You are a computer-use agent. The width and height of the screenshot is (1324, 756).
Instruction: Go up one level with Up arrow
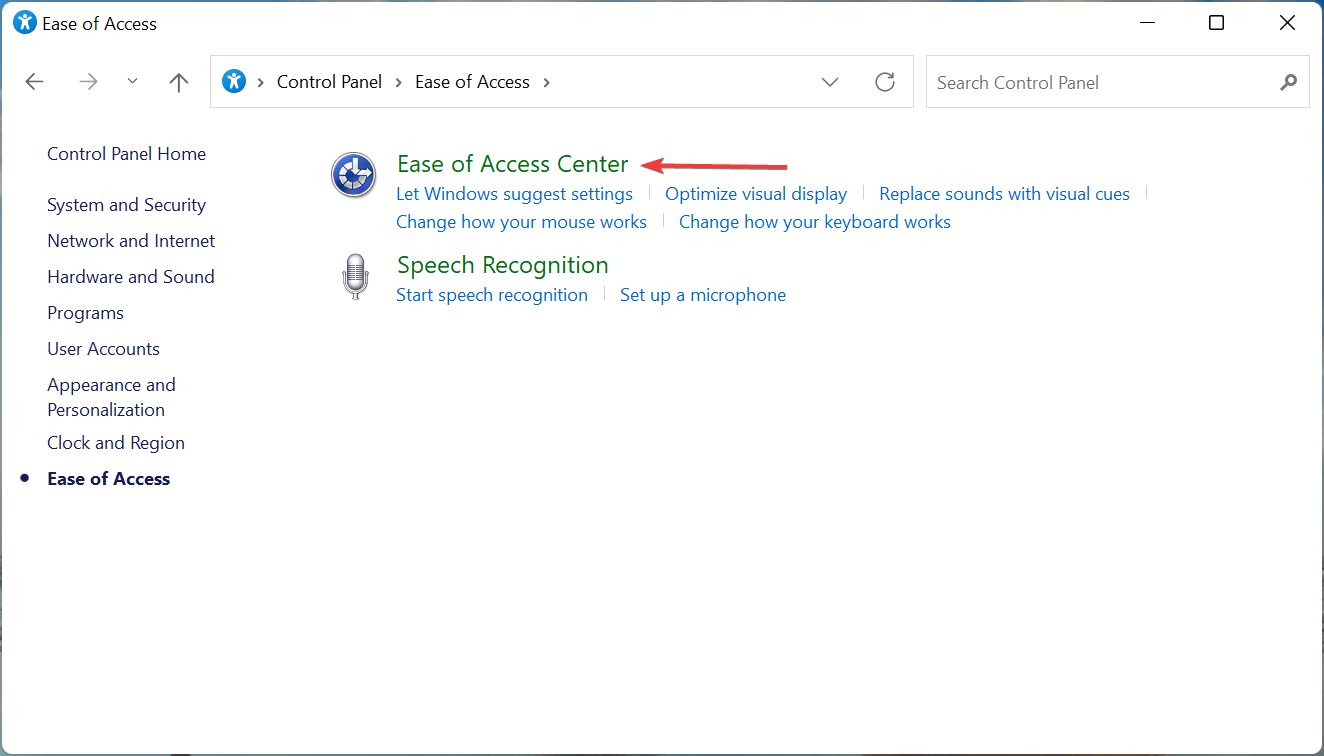point(179,82)
